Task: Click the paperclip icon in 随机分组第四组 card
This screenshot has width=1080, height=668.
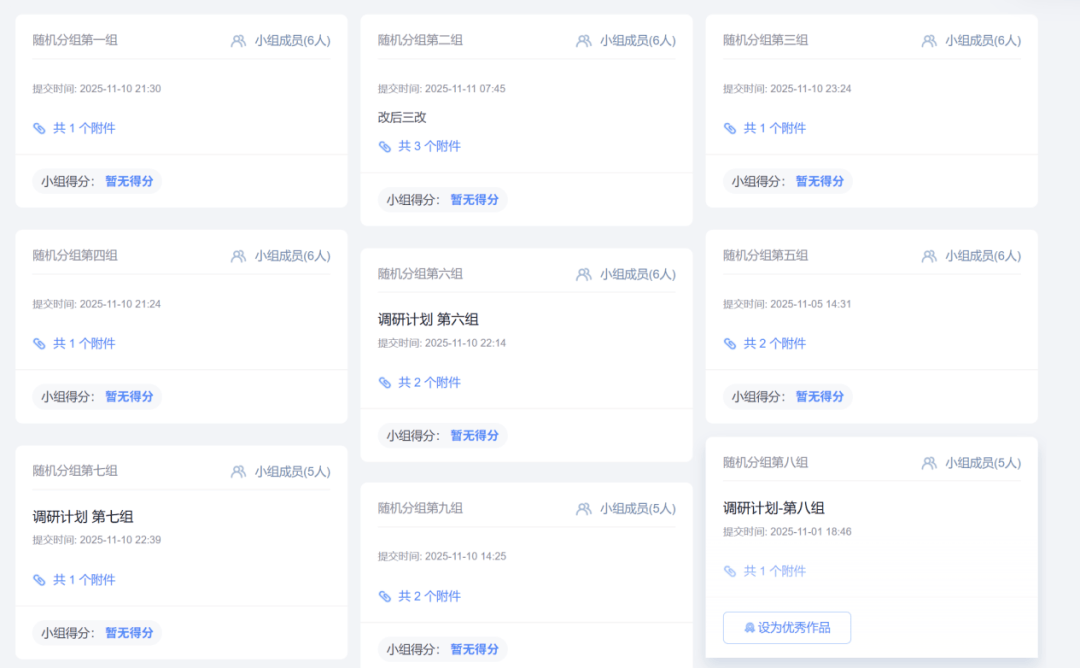Action: [40, 343]
